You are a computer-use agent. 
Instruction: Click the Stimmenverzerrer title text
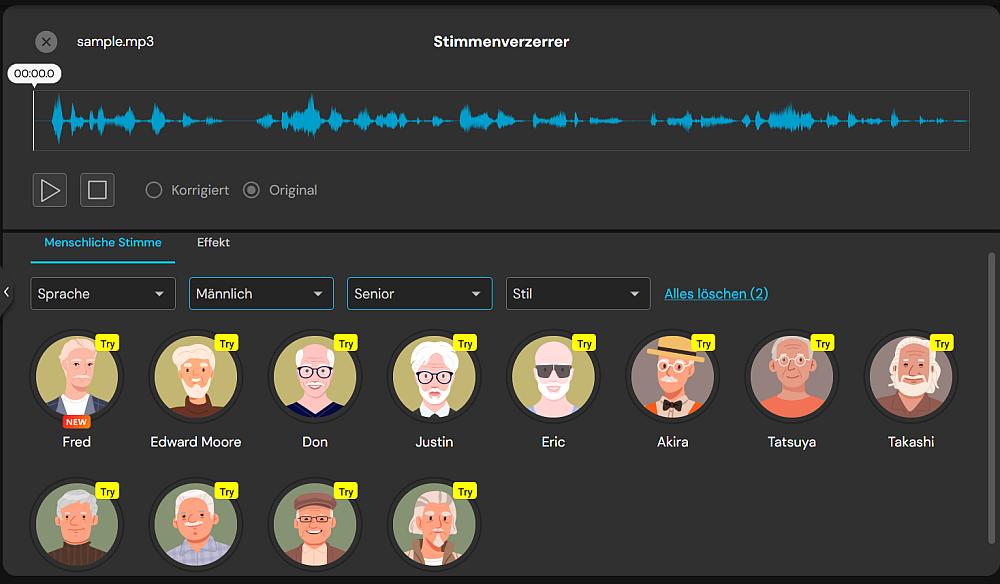click(501, 42)
